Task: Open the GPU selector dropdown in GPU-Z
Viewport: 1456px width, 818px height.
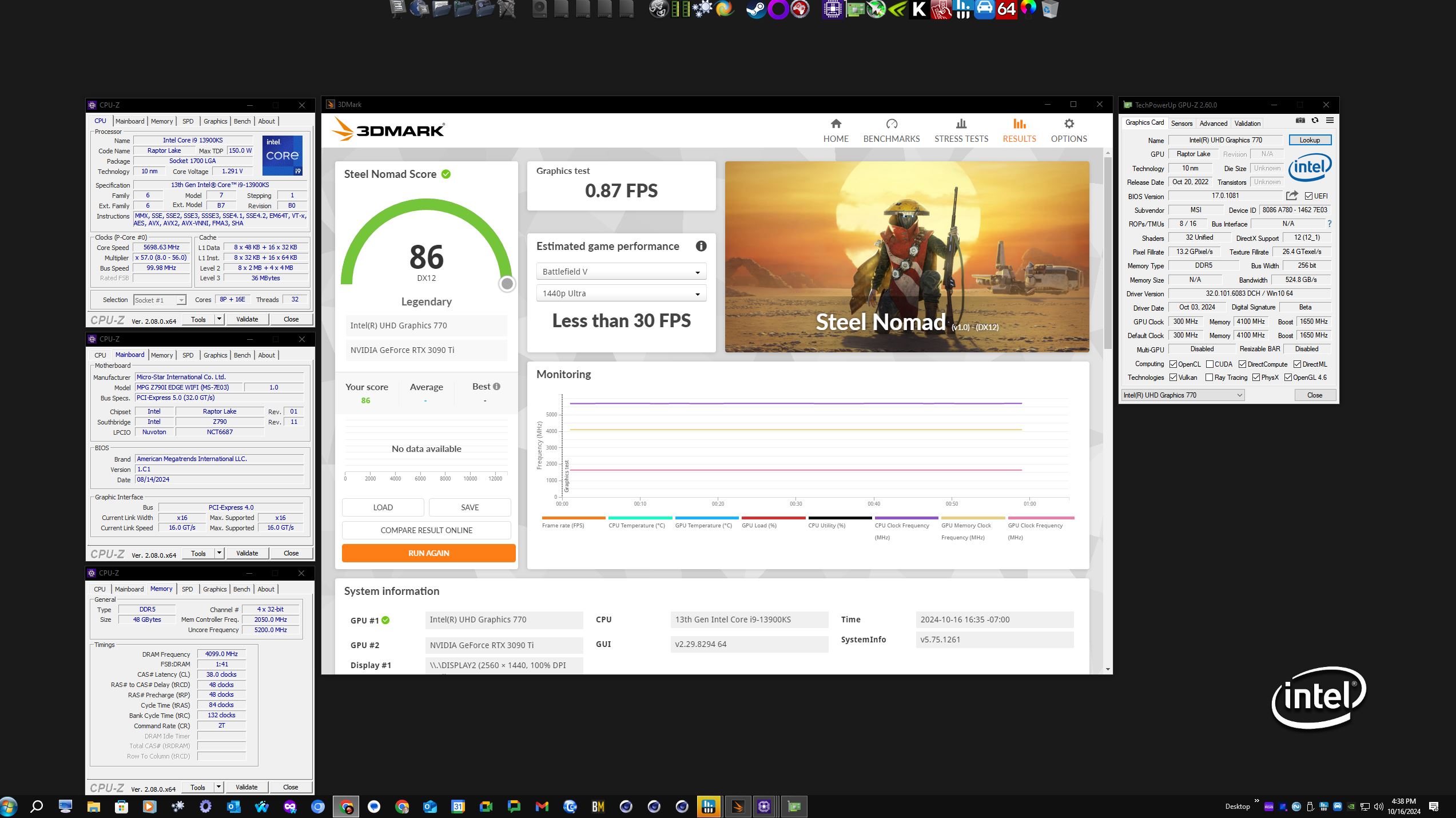Action: pos(1183,395)
